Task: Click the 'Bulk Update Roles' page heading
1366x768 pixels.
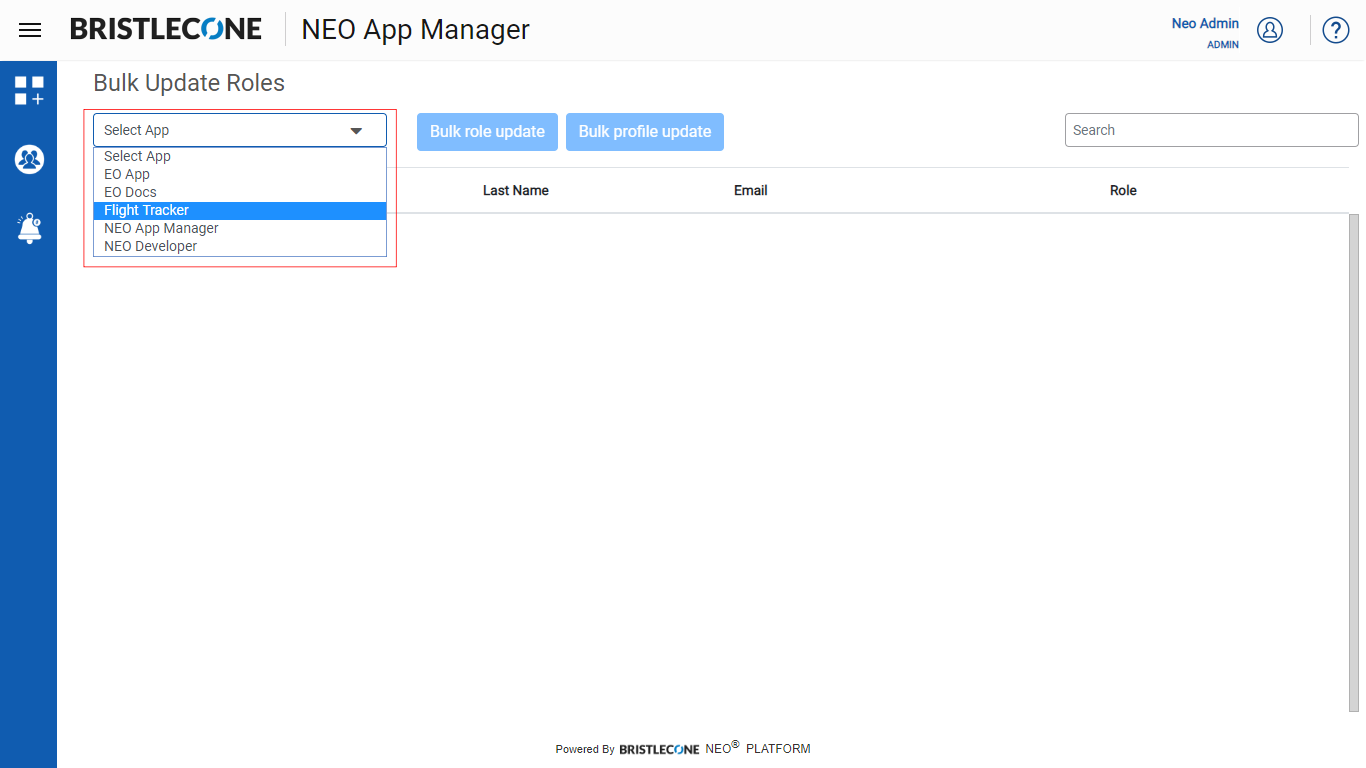Action: point(189,83)
